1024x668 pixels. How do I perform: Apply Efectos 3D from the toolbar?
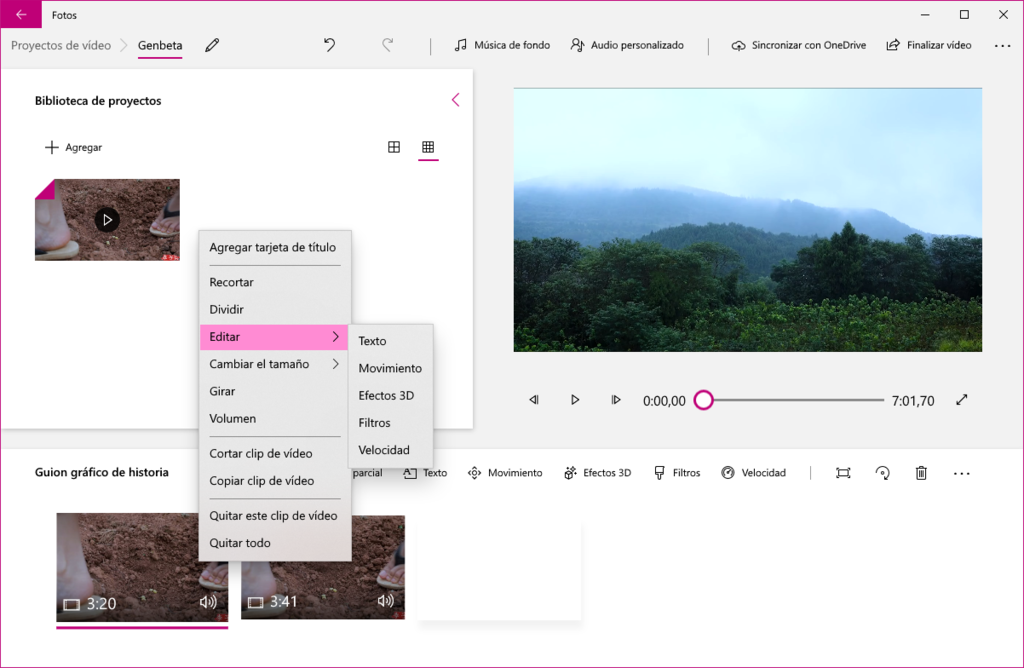[597, 472]
